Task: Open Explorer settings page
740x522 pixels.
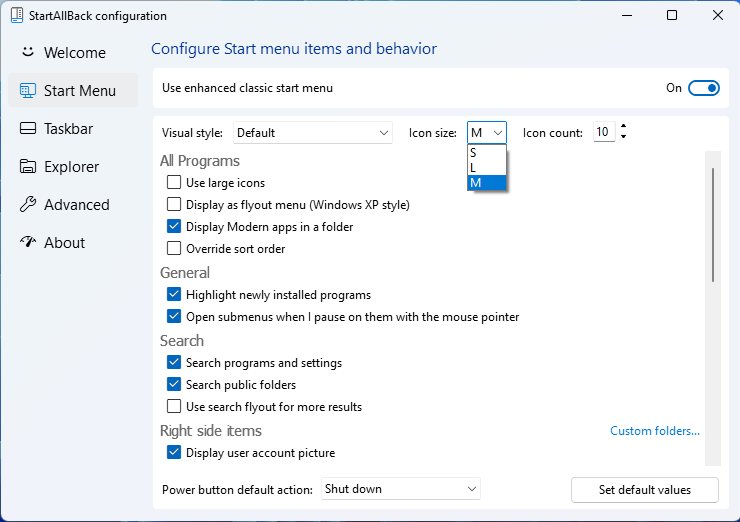Action: click(73, 167)
